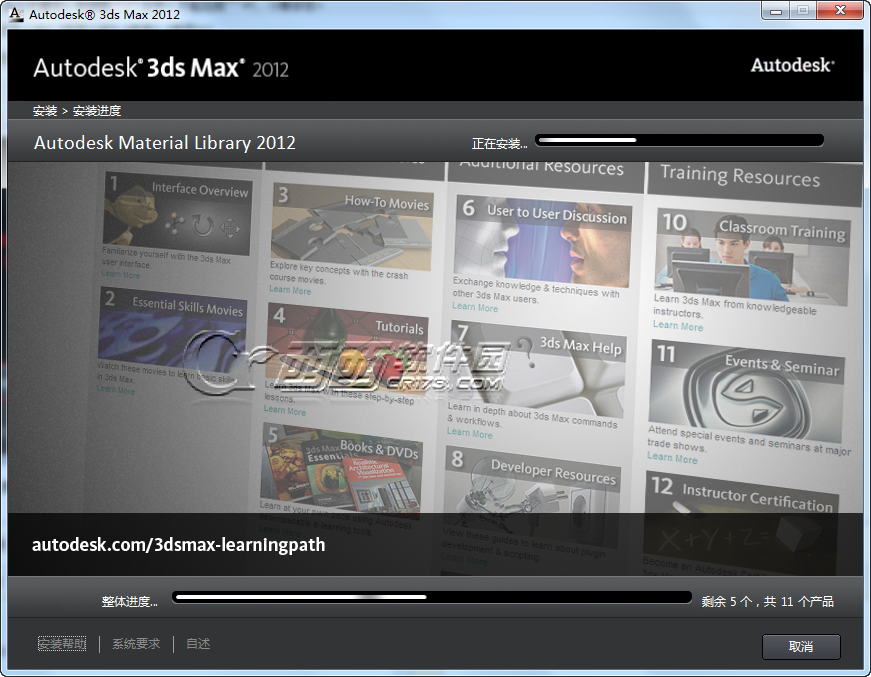
Task: Click the Books & DVDs thumbnail
Action: [x=342, y=471]
